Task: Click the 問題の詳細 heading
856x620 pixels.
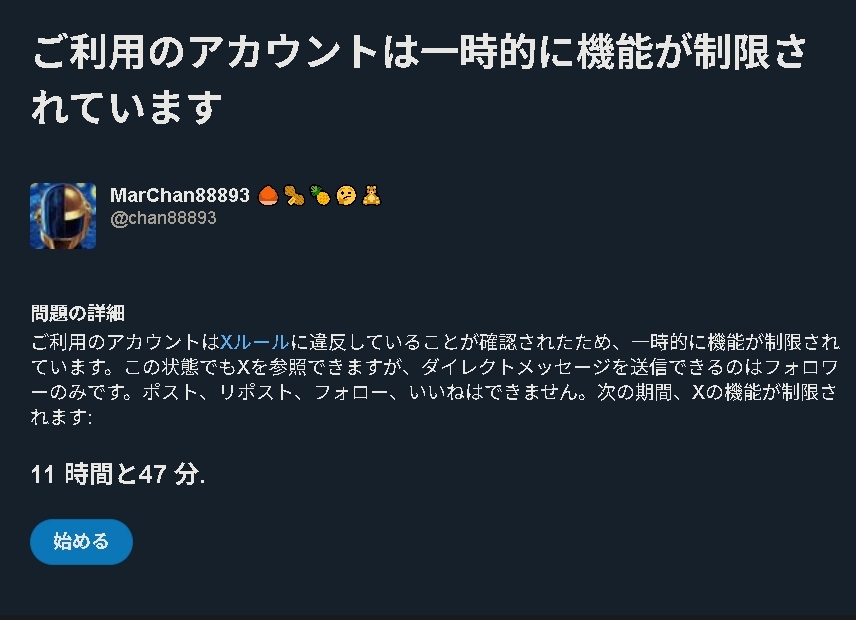Action: pyautogui.click(x=78, y=313)
